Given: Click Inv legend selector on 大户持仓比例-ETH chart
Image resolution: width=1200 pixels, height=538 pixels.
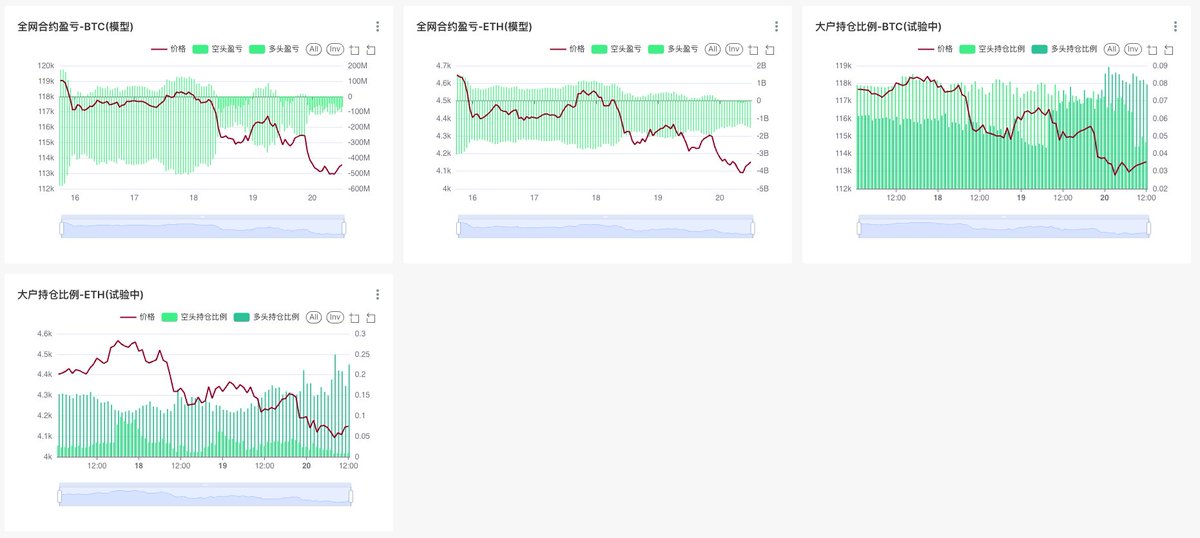Looking at the screenshot, I should [335, 316].
